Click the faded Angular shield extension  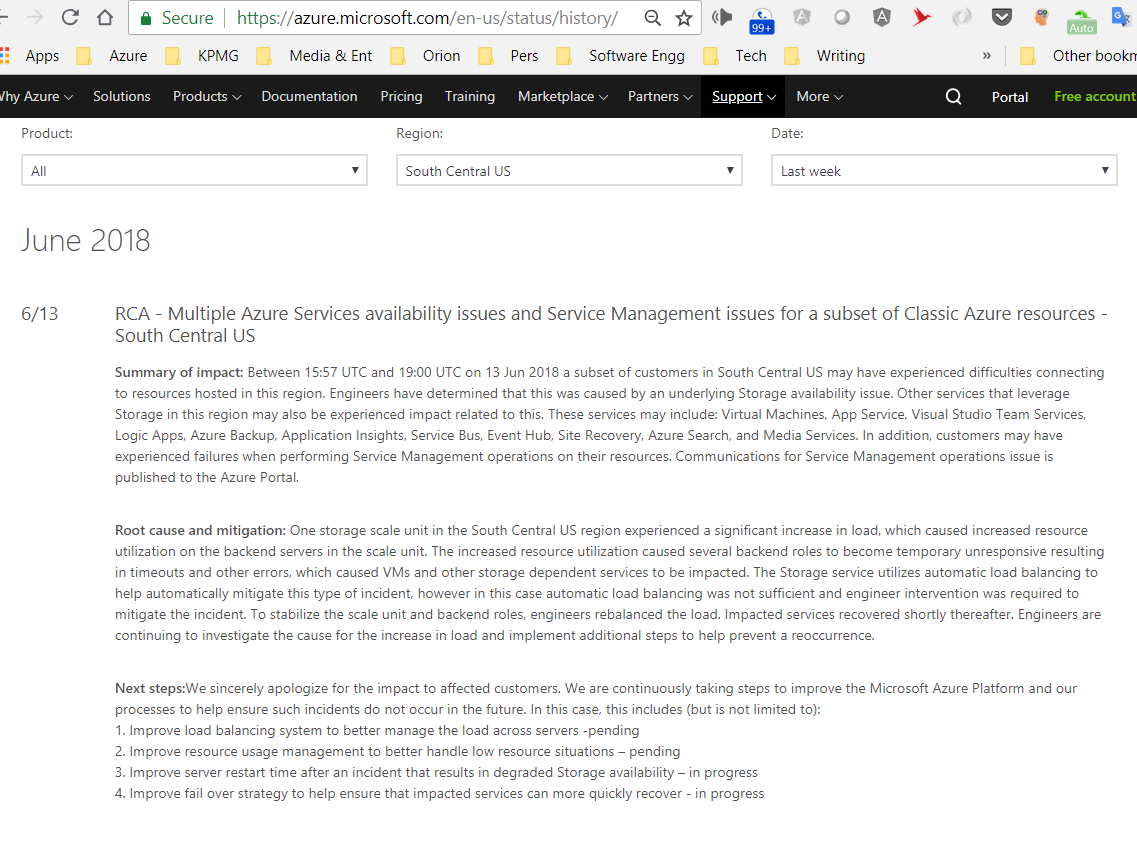coord(802,17)
